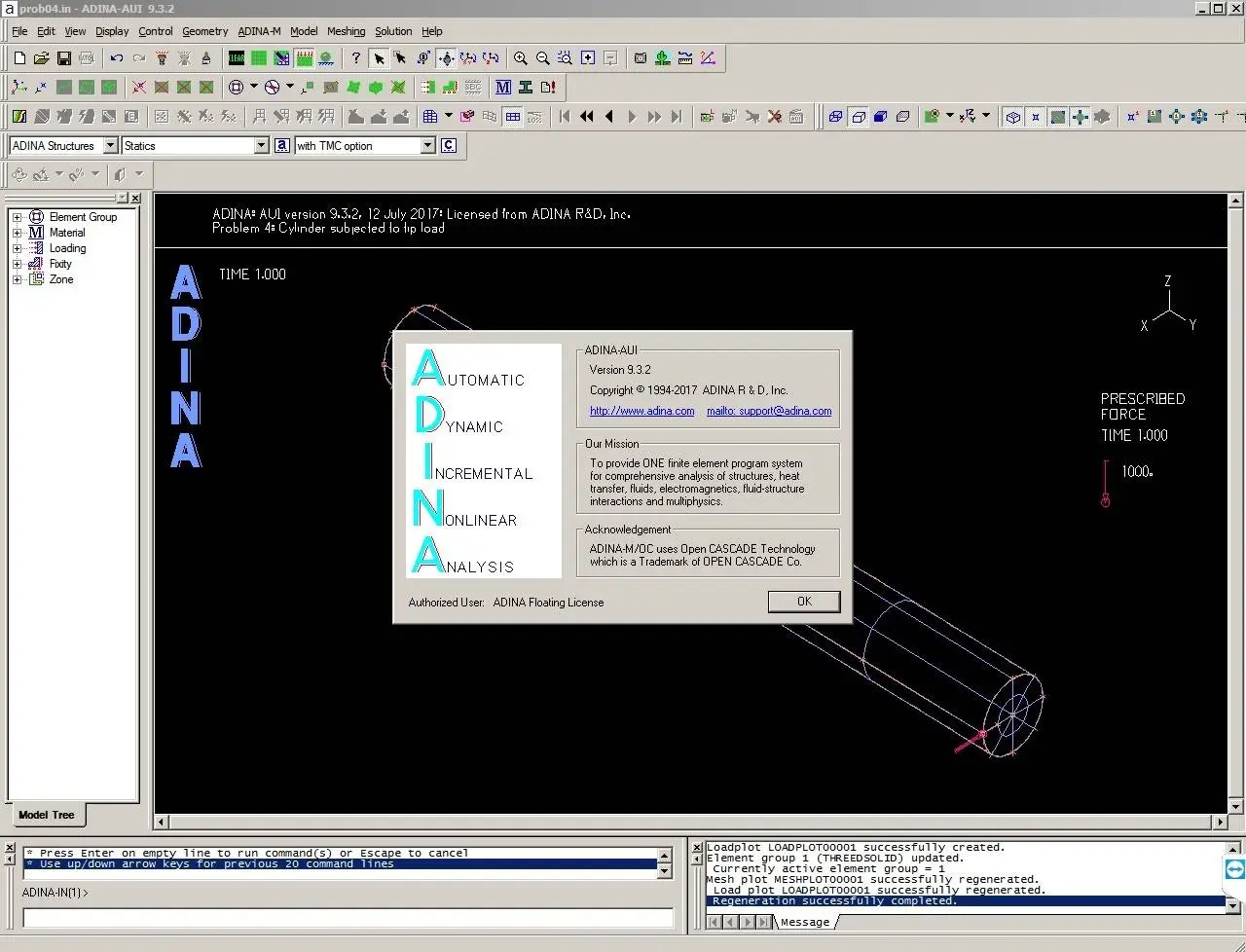Switch to the Model Tree tab

click(46, 815)
